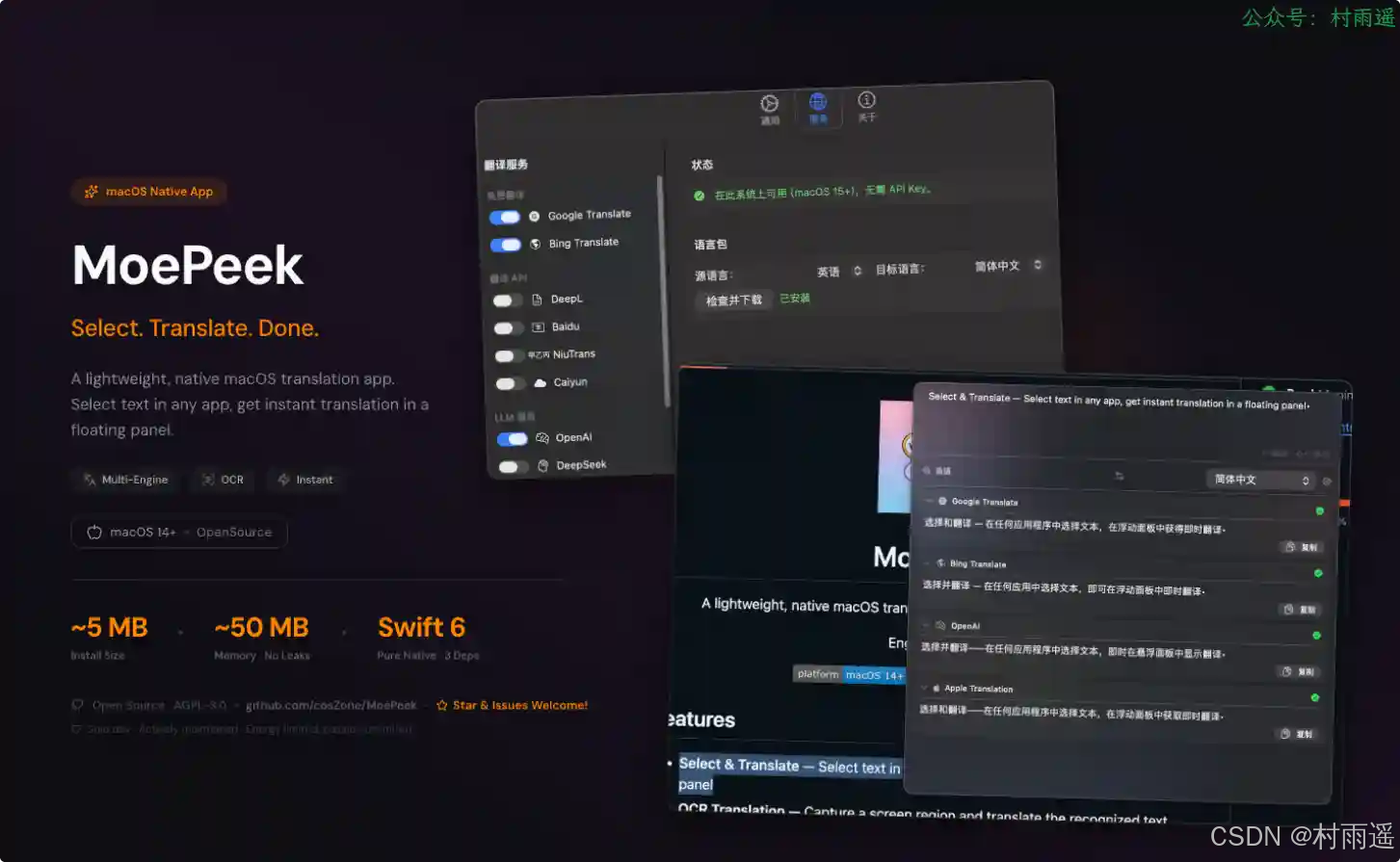
Task: Enable the DeepSeek toggle switch
Action: [513, 467]
